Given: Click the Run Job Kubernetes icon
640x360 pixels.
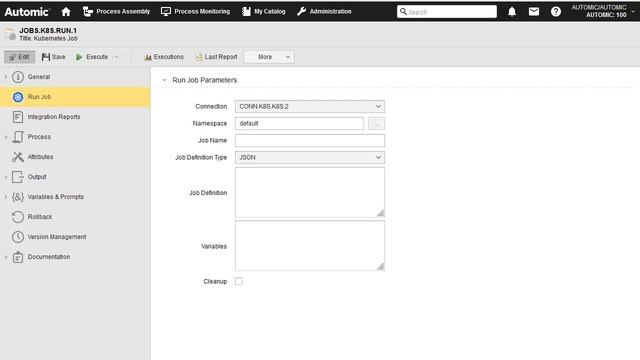Looking at the screenshot, I should [x=18, y=97].
